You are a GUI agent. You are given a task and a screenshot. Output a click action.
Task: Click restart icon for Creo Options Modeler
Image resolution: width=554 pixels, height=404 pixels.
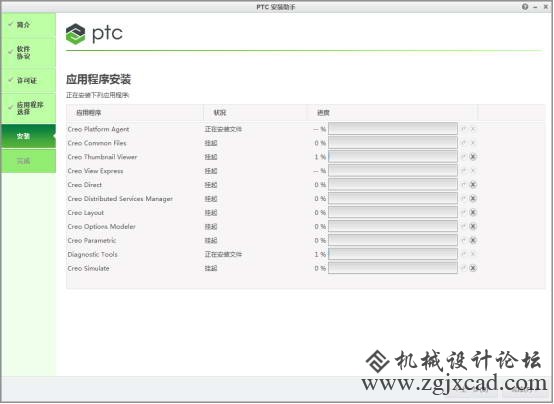click(464, 226)
